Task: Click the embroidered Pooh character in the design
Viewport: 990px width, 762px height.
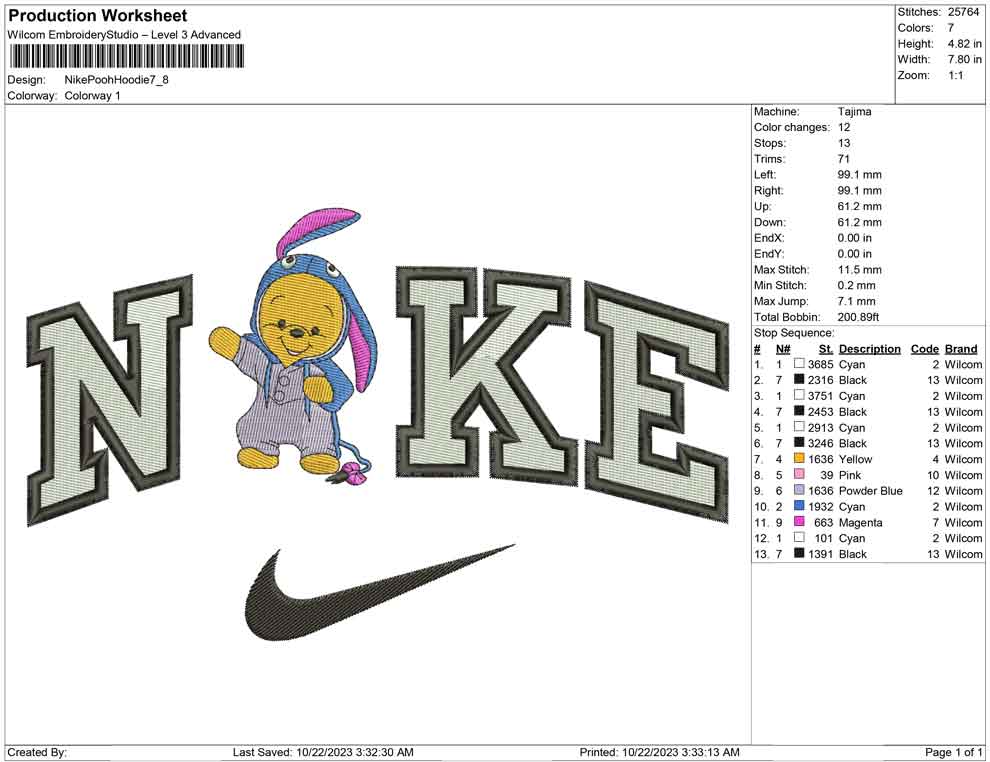Action: click(294, 349)
